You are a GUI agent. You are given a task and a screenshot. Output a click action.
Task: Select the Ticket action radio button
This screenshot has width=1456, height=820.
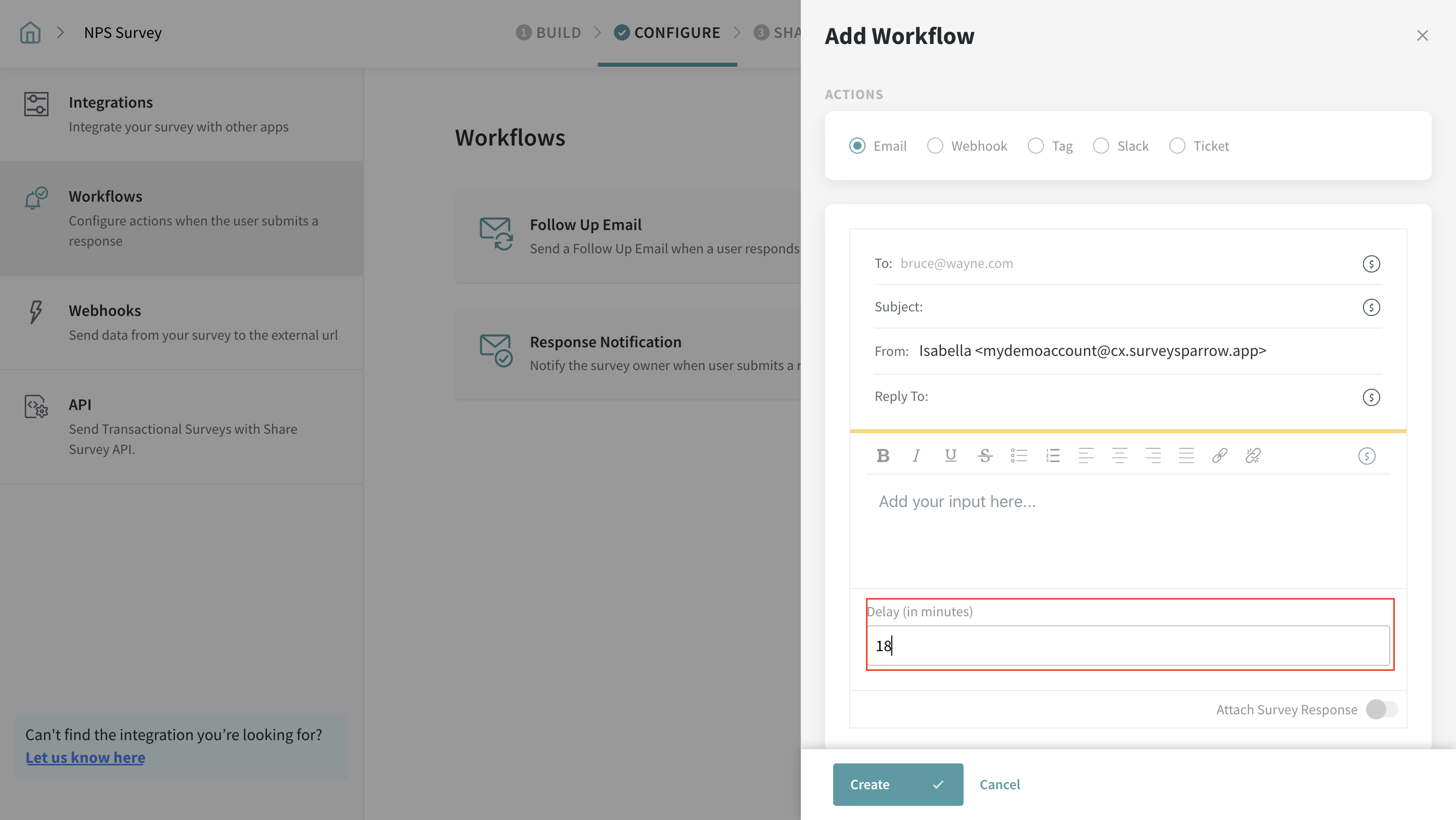1177,146
